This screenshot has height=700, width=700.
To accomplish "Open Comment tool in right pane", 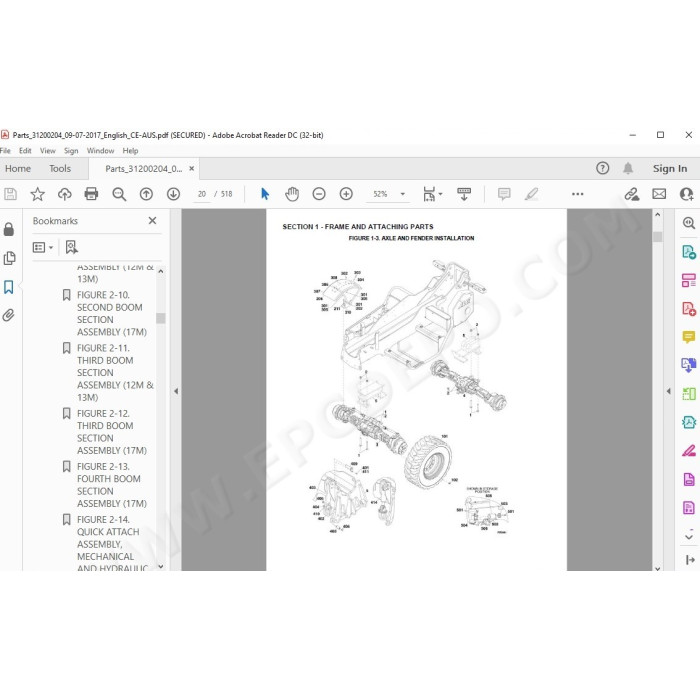I will pyautogui.click(x=688, y=337).
